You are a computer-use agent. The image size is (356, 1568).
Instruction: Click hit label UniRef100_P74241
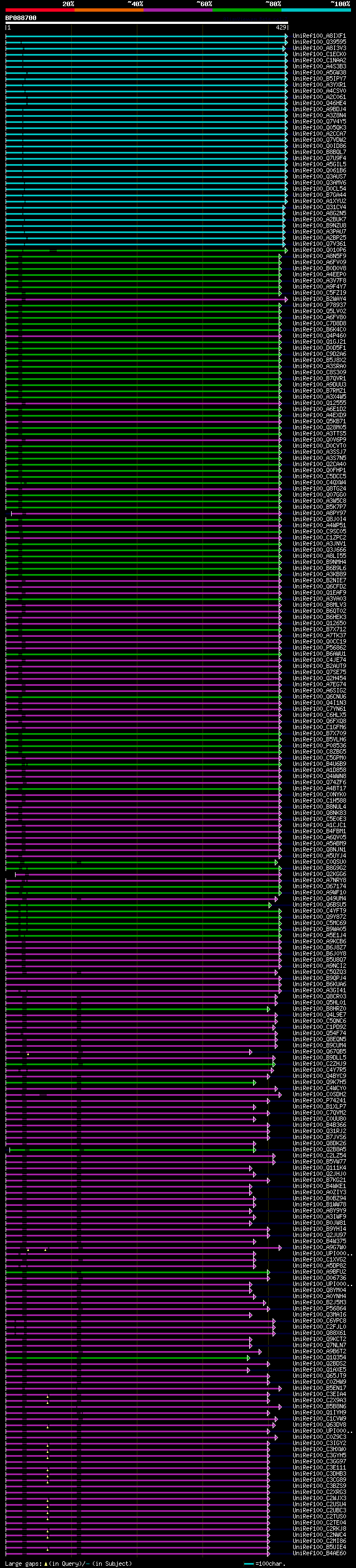[319, 1100]
